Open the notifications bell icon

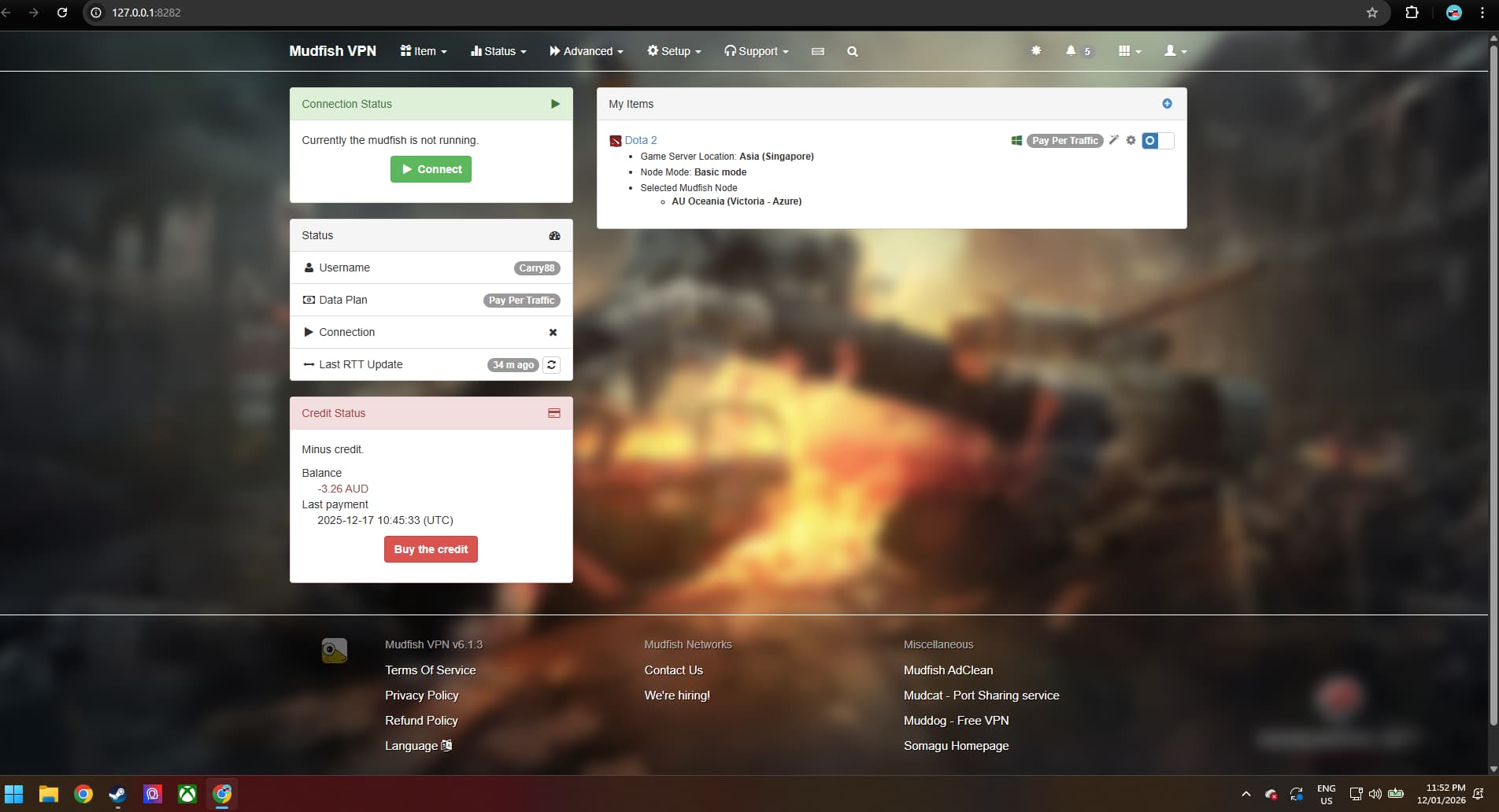coord(1071,51)
